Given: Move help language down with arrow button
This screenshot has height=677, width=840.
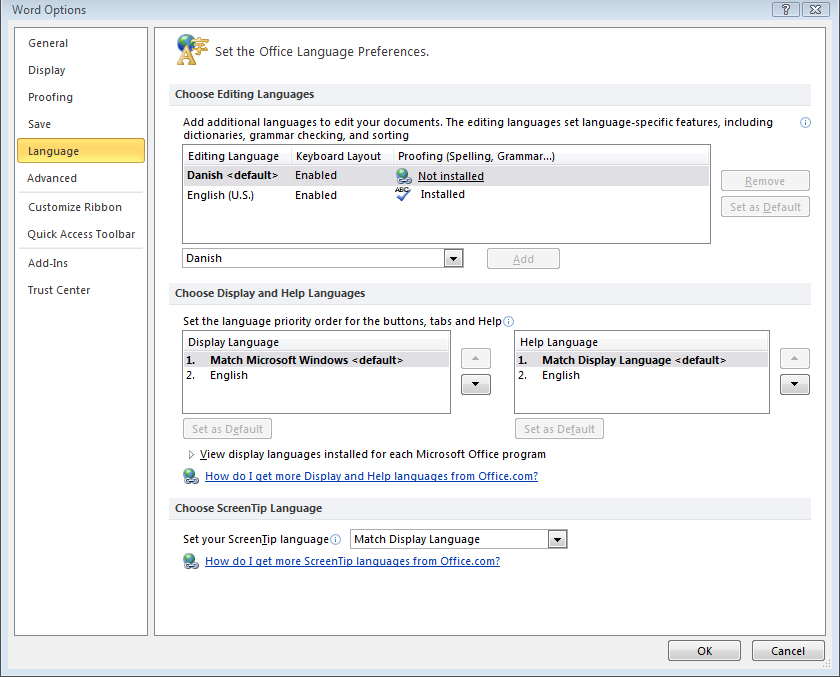Looking at the screenshot, I should 794,385.
